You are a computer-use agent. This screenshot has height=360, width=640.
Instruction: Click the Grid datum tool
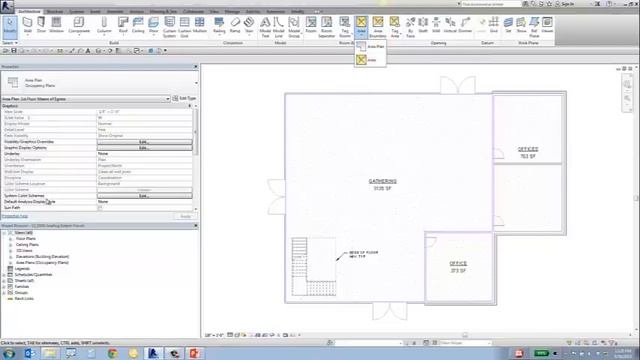tap(494, 25)
